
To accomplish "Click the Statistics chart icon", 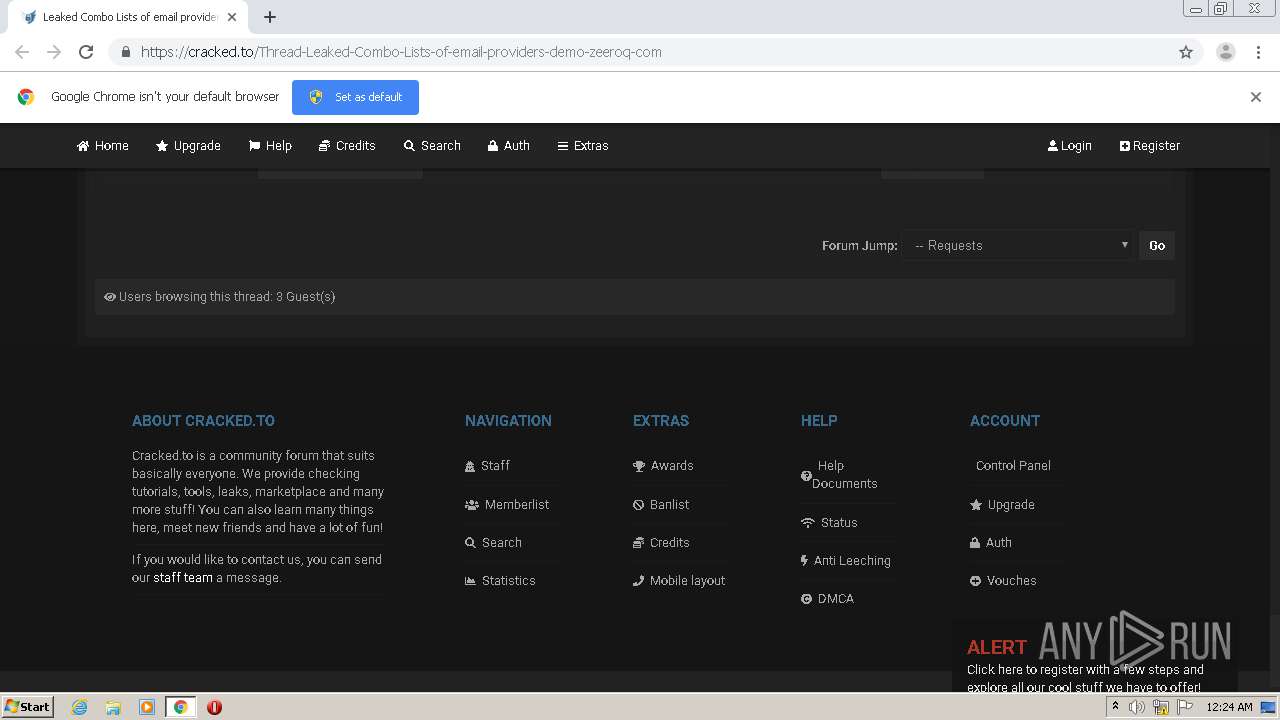I will point(470,581).
